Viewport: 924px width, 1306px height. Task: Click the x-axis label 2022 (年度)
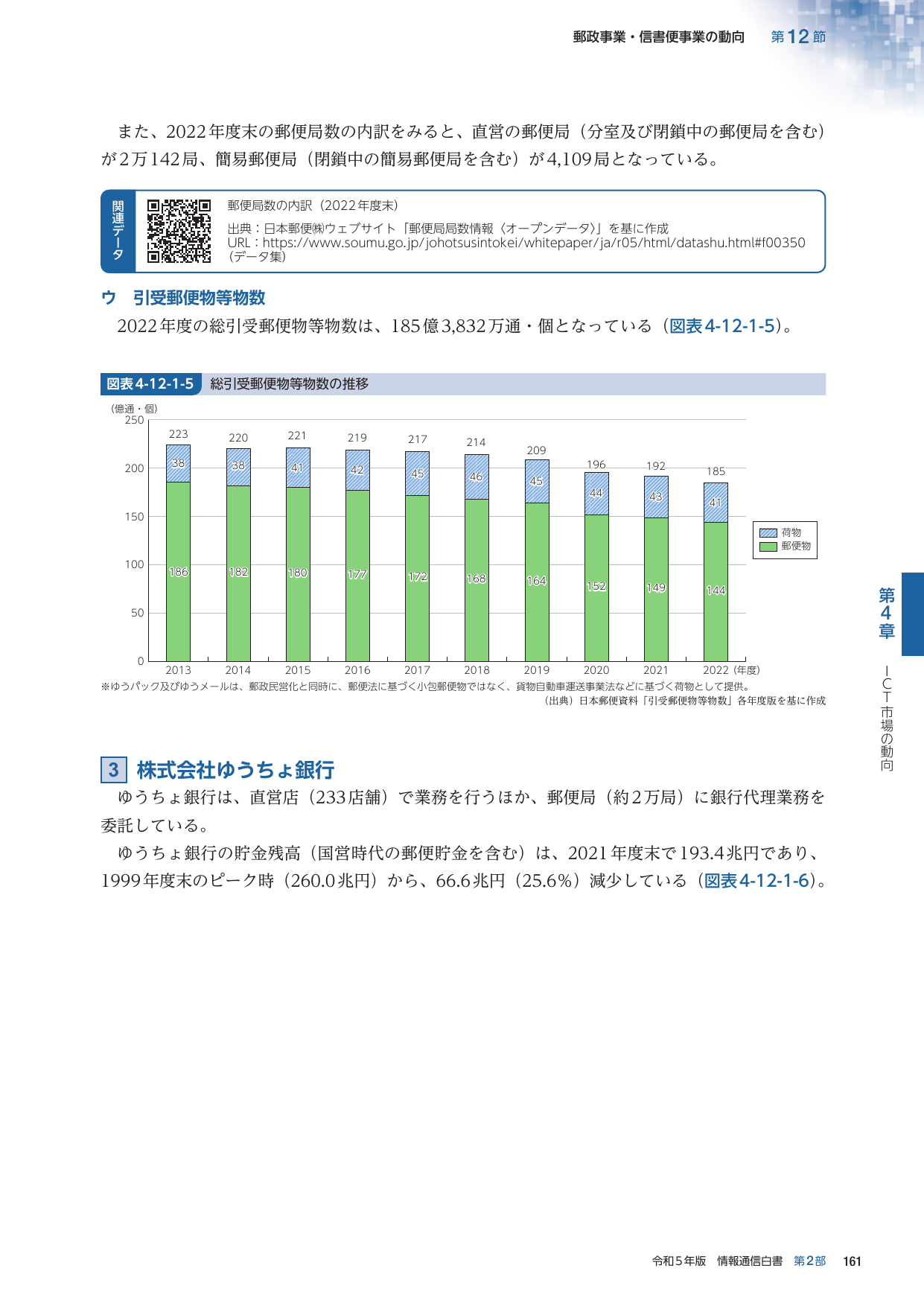[731, 670]
